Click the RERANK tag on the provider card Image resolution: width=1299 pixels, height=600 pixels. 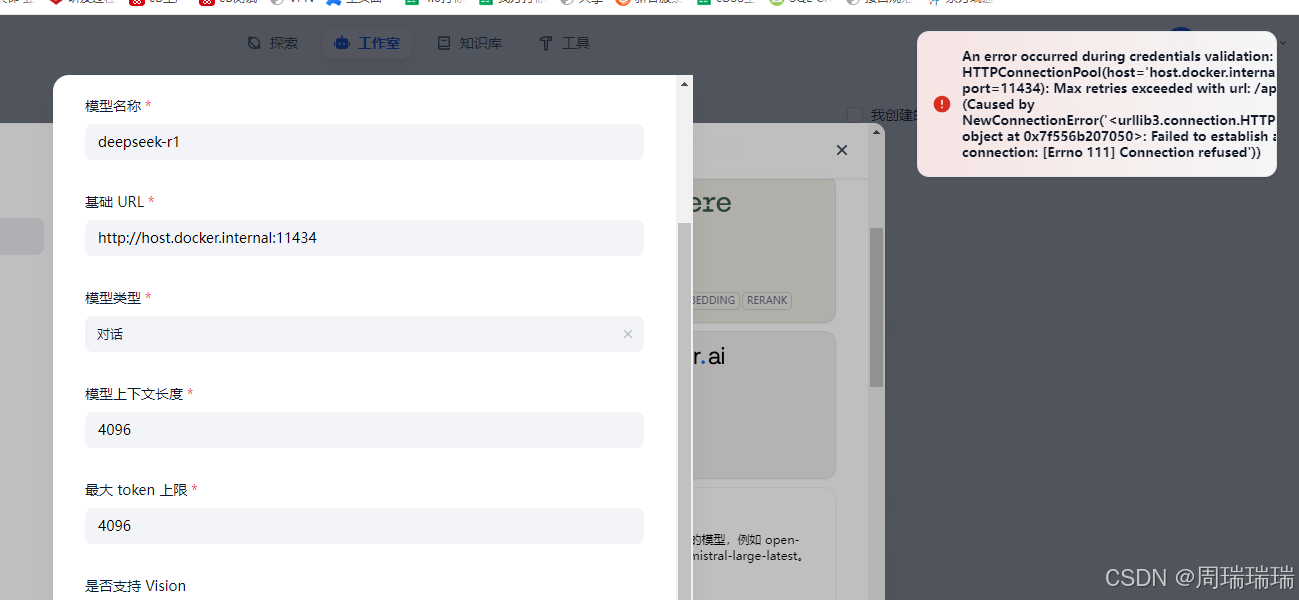(767, 300)
